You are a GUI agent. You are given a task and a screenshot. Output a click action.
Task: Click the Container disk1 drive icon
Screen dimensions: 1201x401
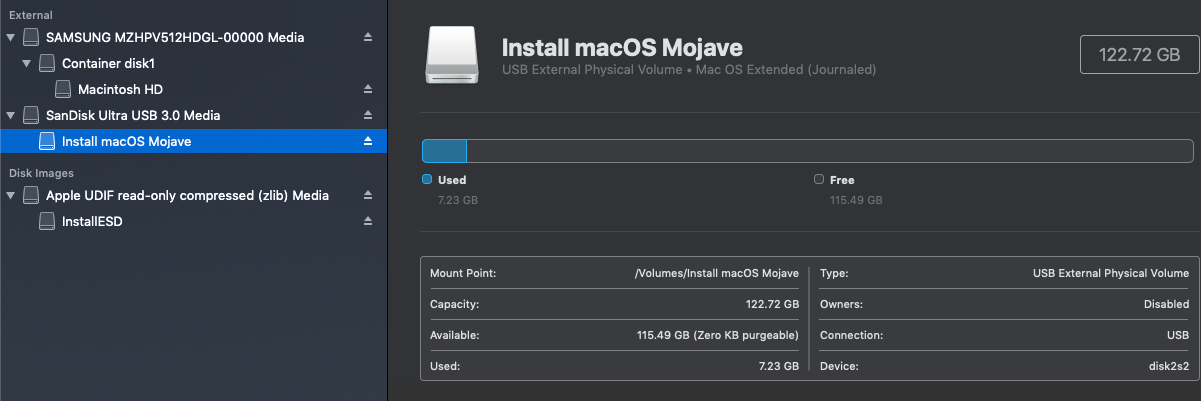[x=47, y=63]
